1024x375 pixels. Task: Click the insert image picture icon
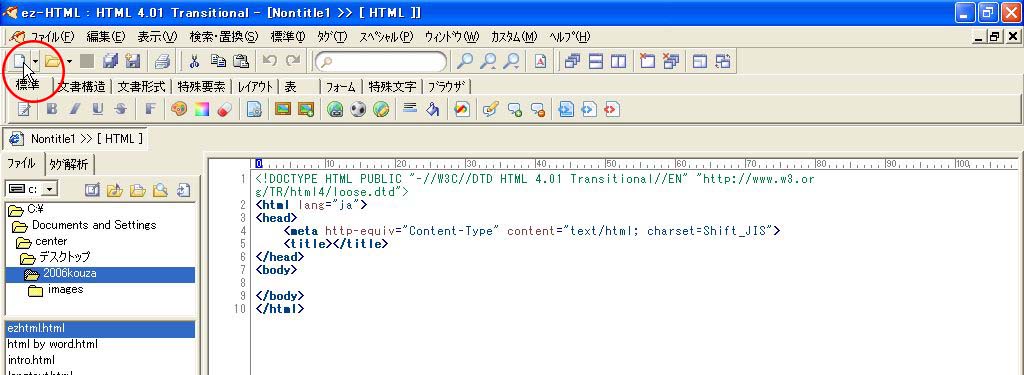pyautogui.click(x=282, y=109)
